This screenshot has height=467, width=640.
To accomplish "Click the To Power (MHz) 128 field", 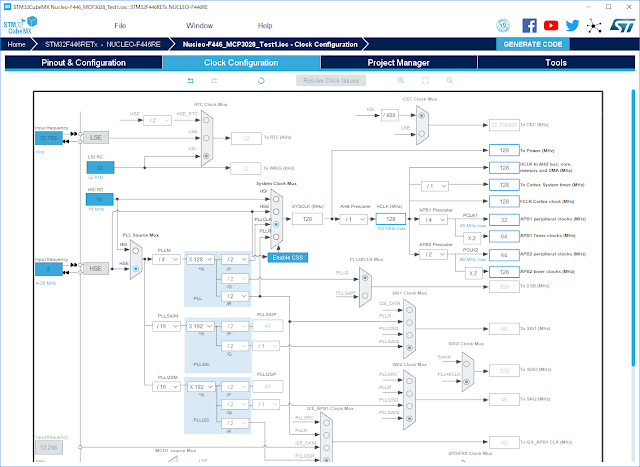I will (x=504, y=150).
